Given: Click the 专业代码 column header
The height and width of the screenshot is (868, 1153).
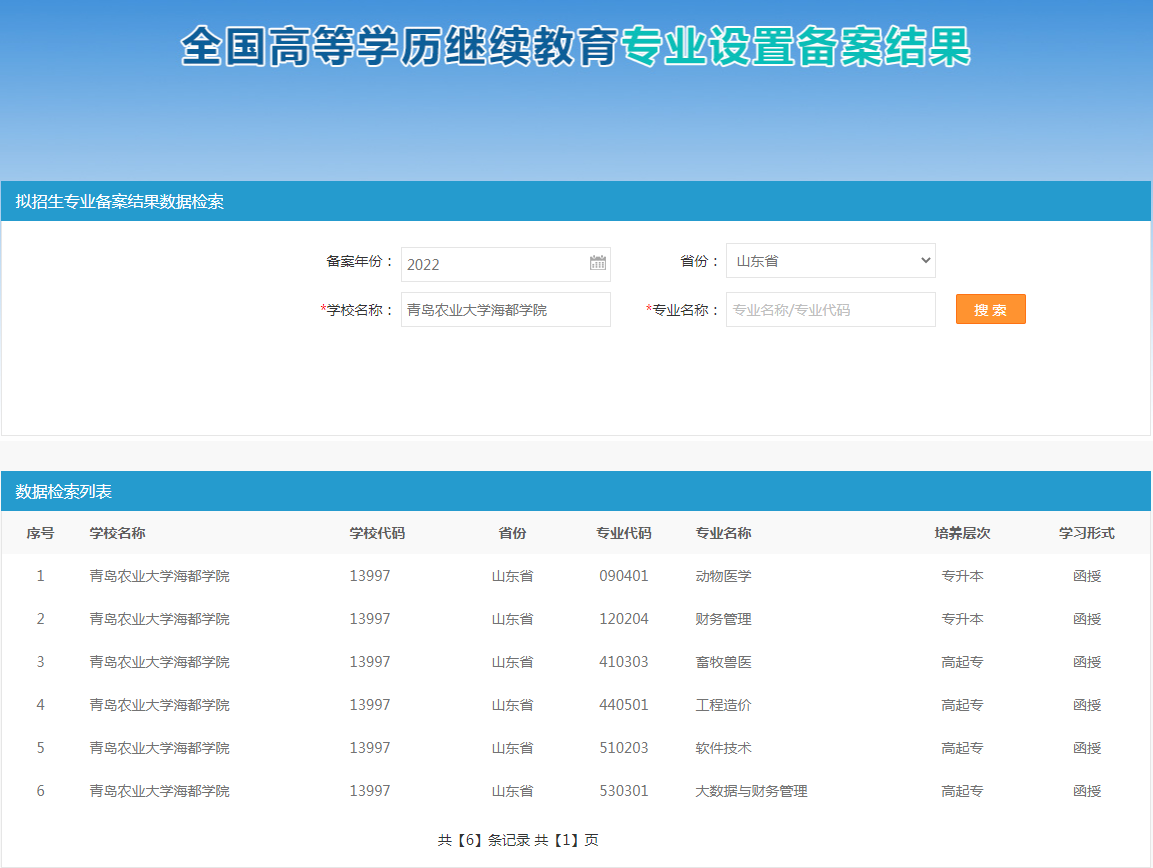Looking at the screenshot, I should click(x=623, y=533).
